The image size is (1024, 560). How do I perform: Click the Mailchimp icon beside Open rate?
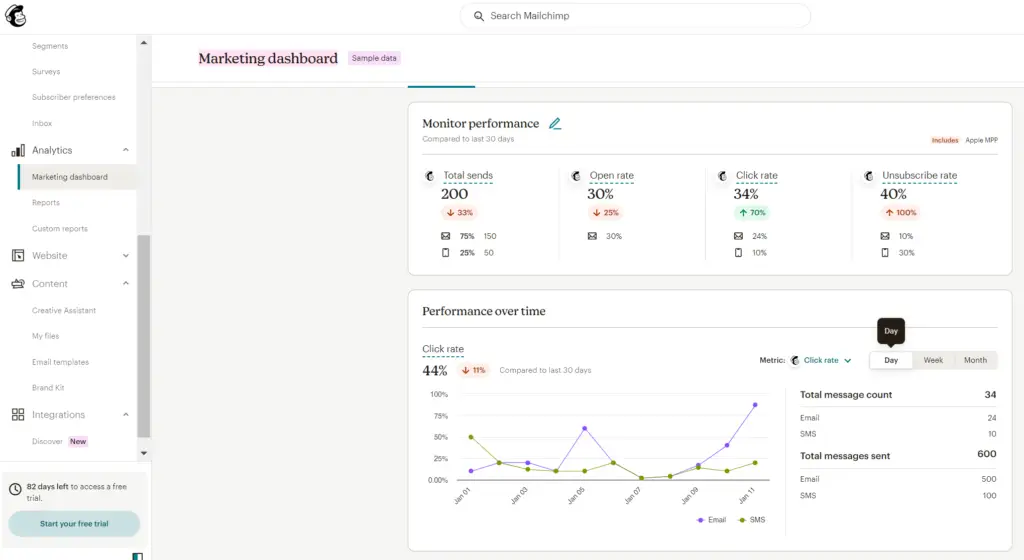(576, 176)
